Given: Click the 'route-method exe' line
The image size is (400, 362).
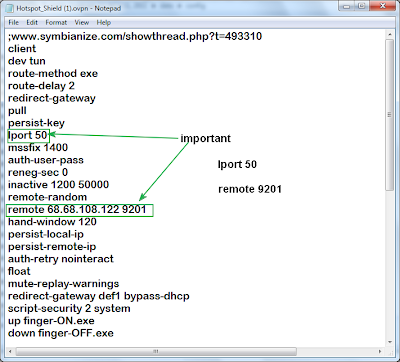Looking at the screenshot, I should 53,73.
